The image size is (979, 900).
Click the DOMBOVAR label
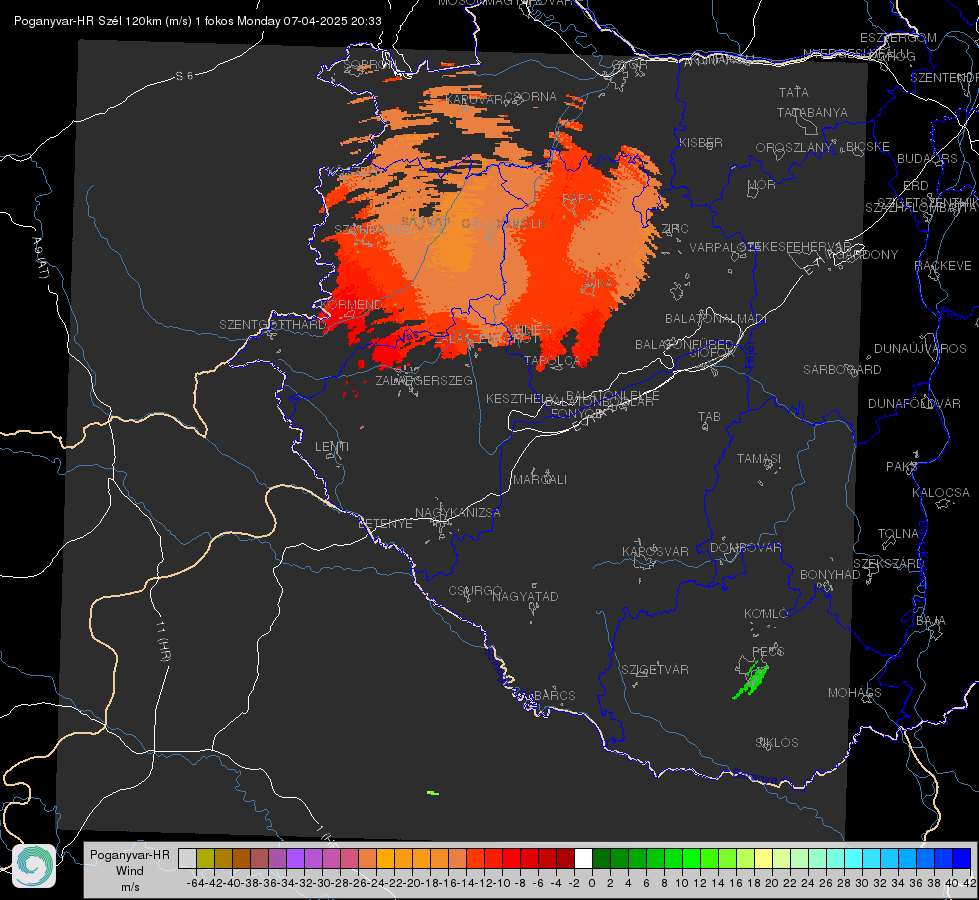click(745, 548)
